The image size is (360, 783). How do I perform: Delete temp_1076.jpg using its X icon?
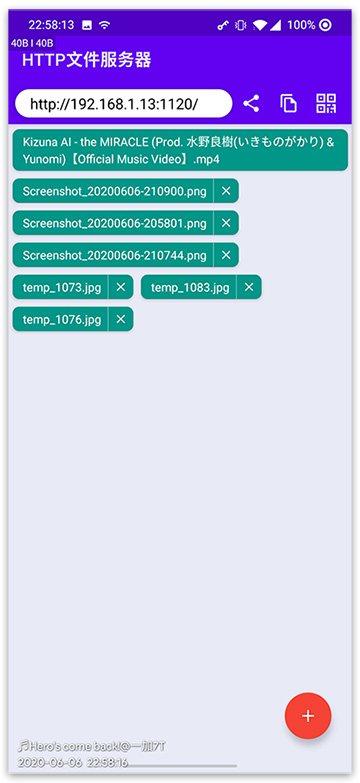click(121, 319)
